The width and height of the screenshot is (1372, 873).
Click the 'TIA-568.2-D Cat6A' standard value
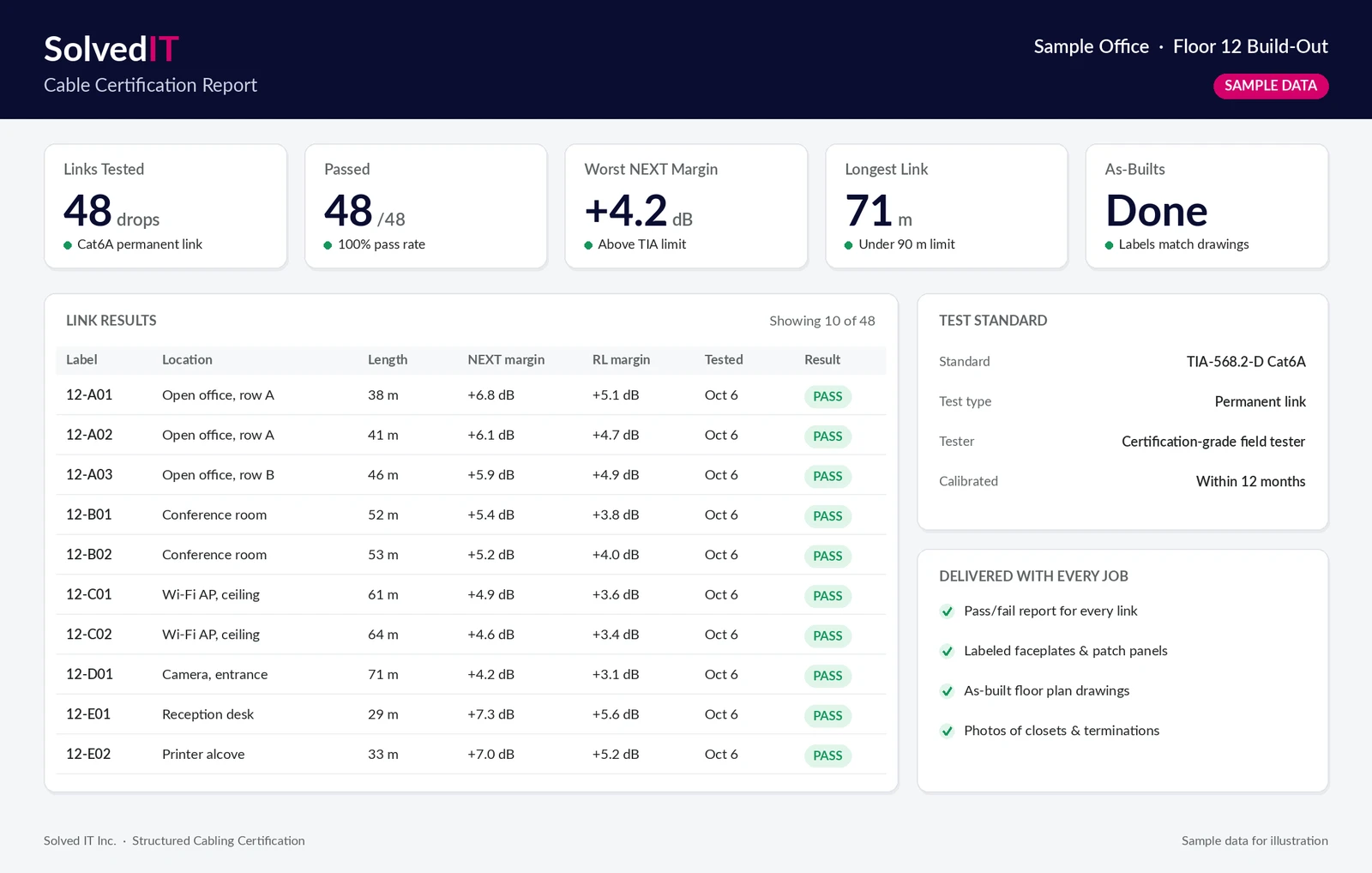pyautogui.click(x=1246, y=362)
